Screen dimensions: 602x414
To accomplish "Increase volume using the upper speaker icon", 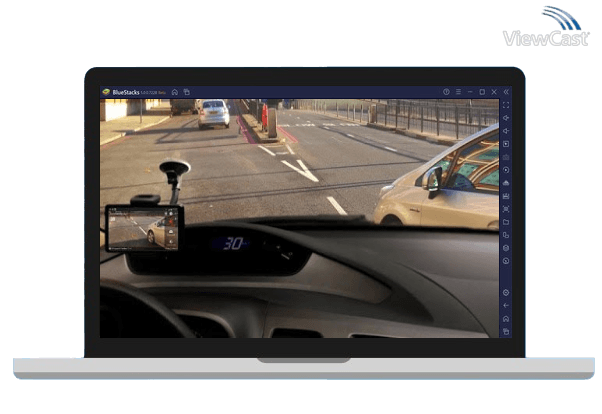I will pyautogui.click(x=506, y=118).
